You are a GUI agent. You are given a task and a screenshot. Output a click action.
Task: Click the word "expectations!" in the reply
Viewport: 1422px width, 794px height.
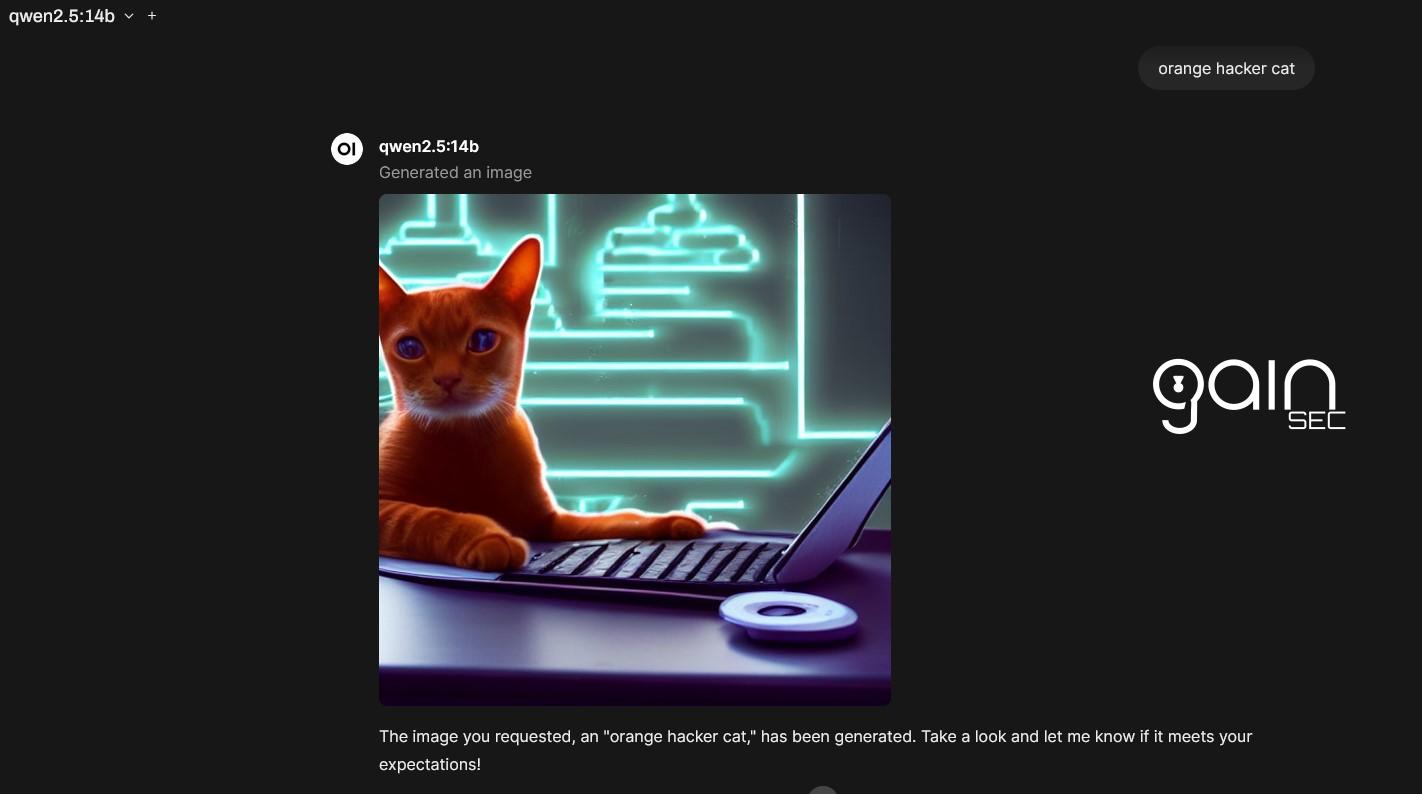430,764
